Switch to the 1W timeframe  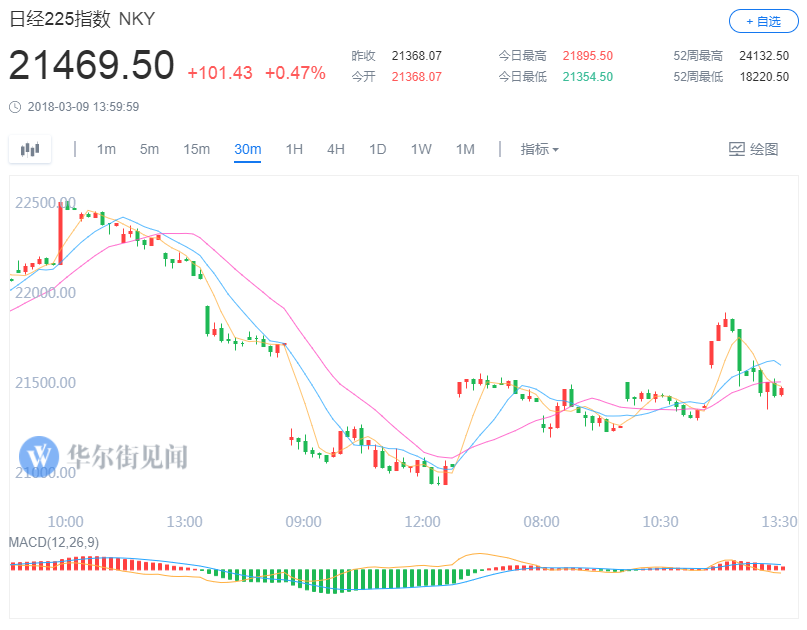(x=421, y=149)
